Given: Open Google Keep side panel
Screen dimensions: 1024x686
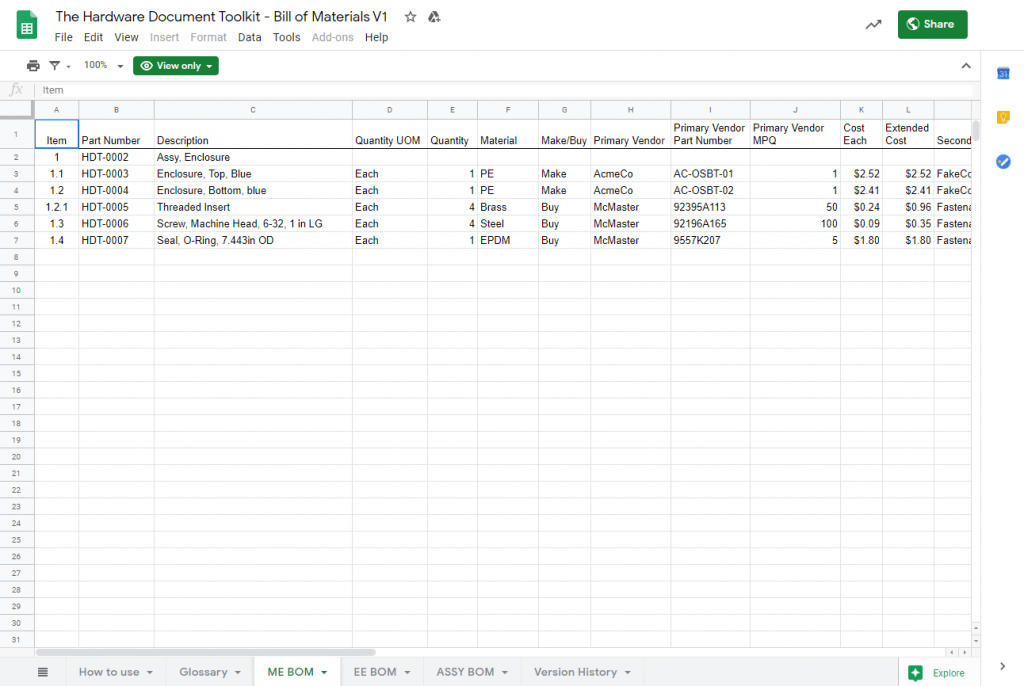Looking at the screenshot, I should click(x=1003, y=117).
